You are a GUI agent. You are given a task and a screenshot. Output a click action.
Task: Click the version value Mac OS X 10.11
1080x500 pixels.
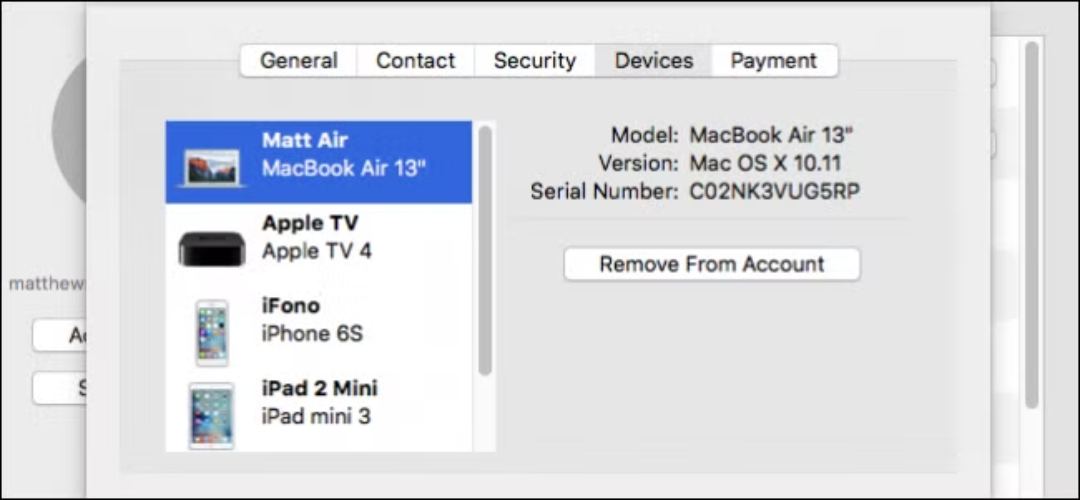tap(765, 163)
